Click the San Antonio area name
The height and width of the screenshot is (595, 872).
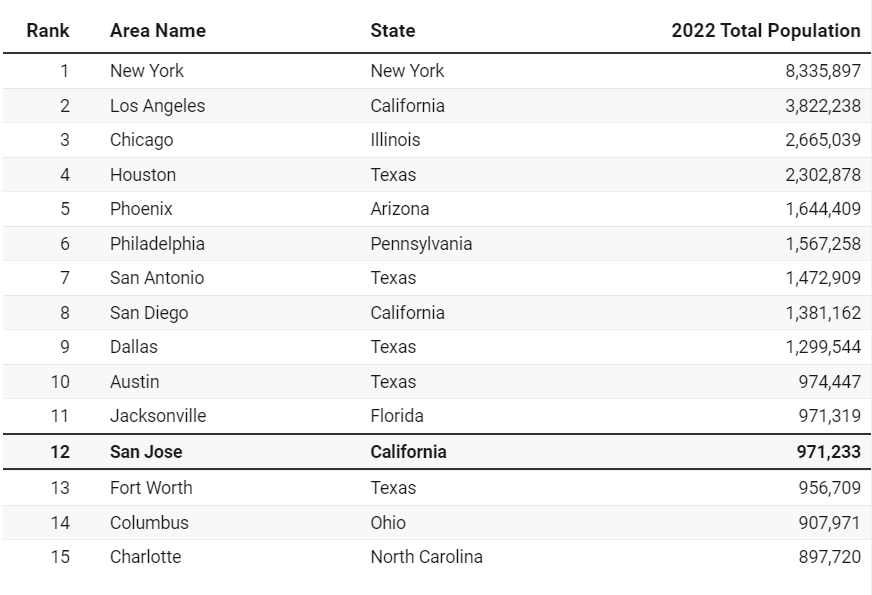[157, 278]
